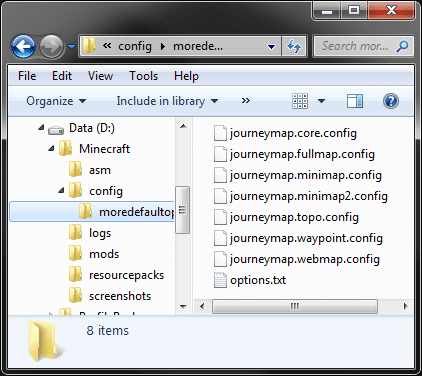The height and width of the screenshot is (376, 422).
Task: Click the grayed Forward arrow button
Action: 51,46
